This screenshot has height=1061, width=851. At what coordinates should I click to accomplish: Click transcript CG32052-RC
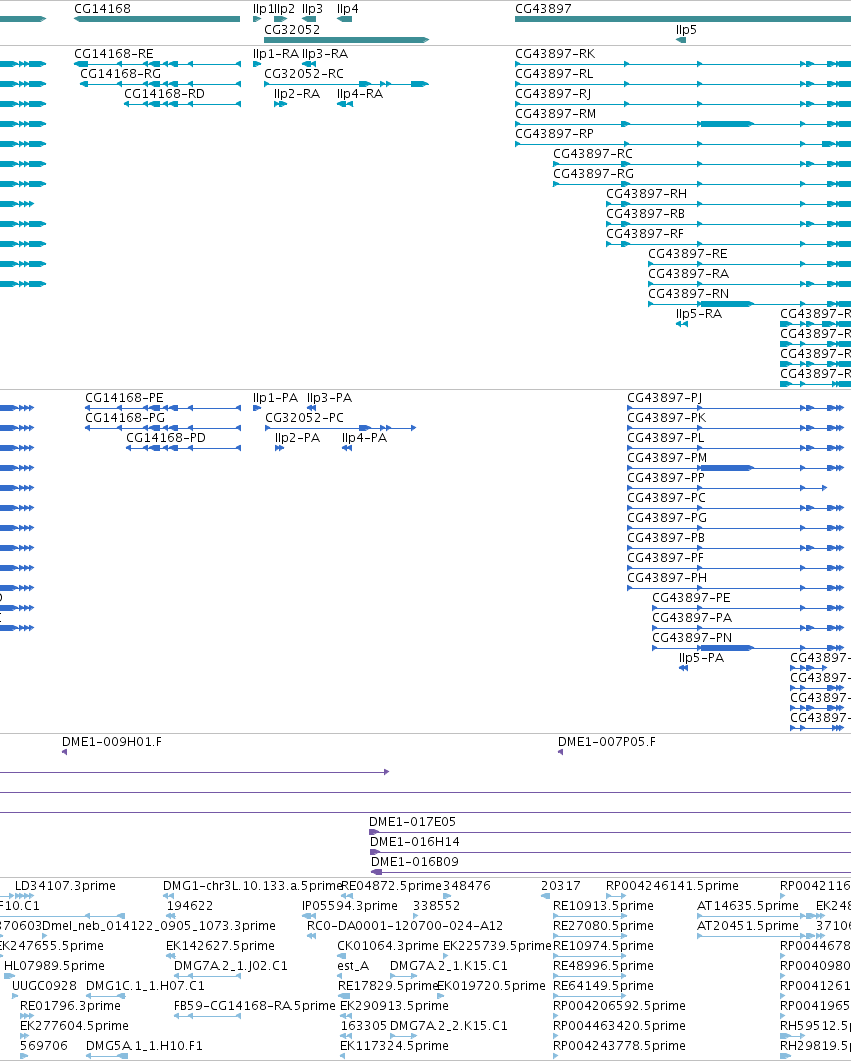click(x=304, y=74)
